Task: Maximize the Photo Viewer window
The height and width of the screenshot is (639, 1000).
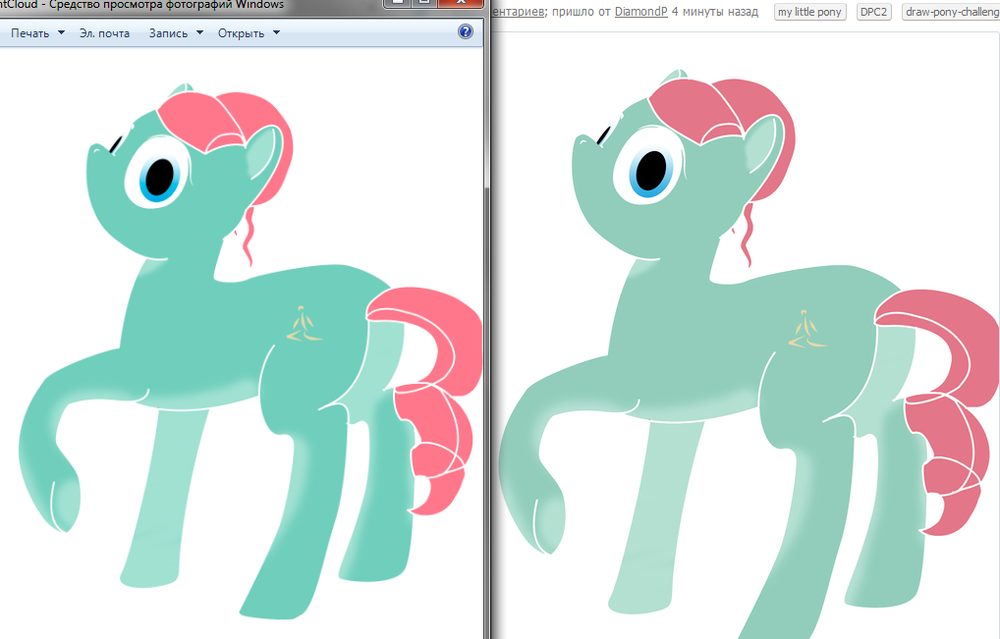Action: [x=423, y=5]
